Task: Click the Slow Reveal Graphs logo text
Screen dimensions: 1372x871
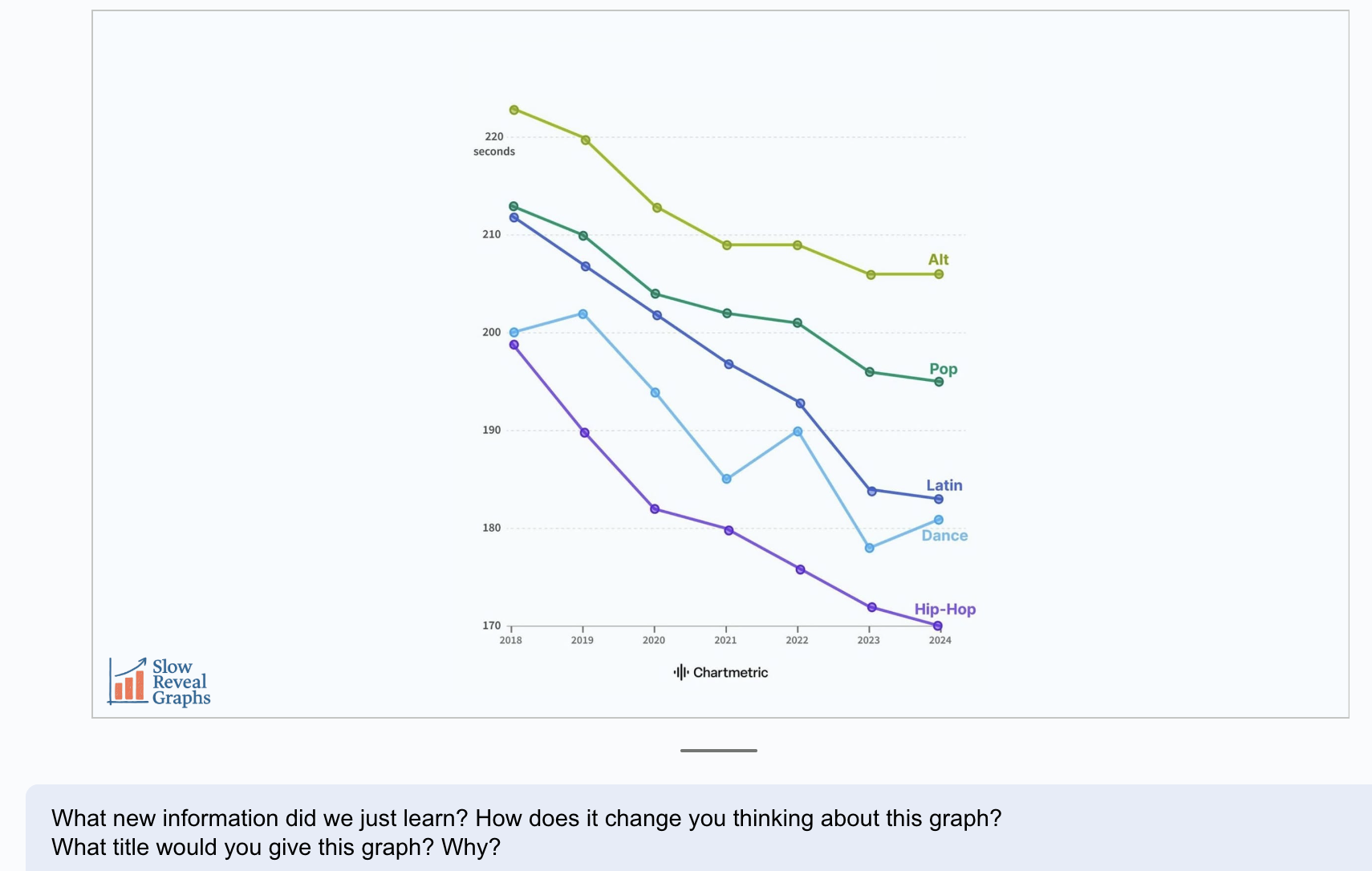Action: (x=181, y=683)
